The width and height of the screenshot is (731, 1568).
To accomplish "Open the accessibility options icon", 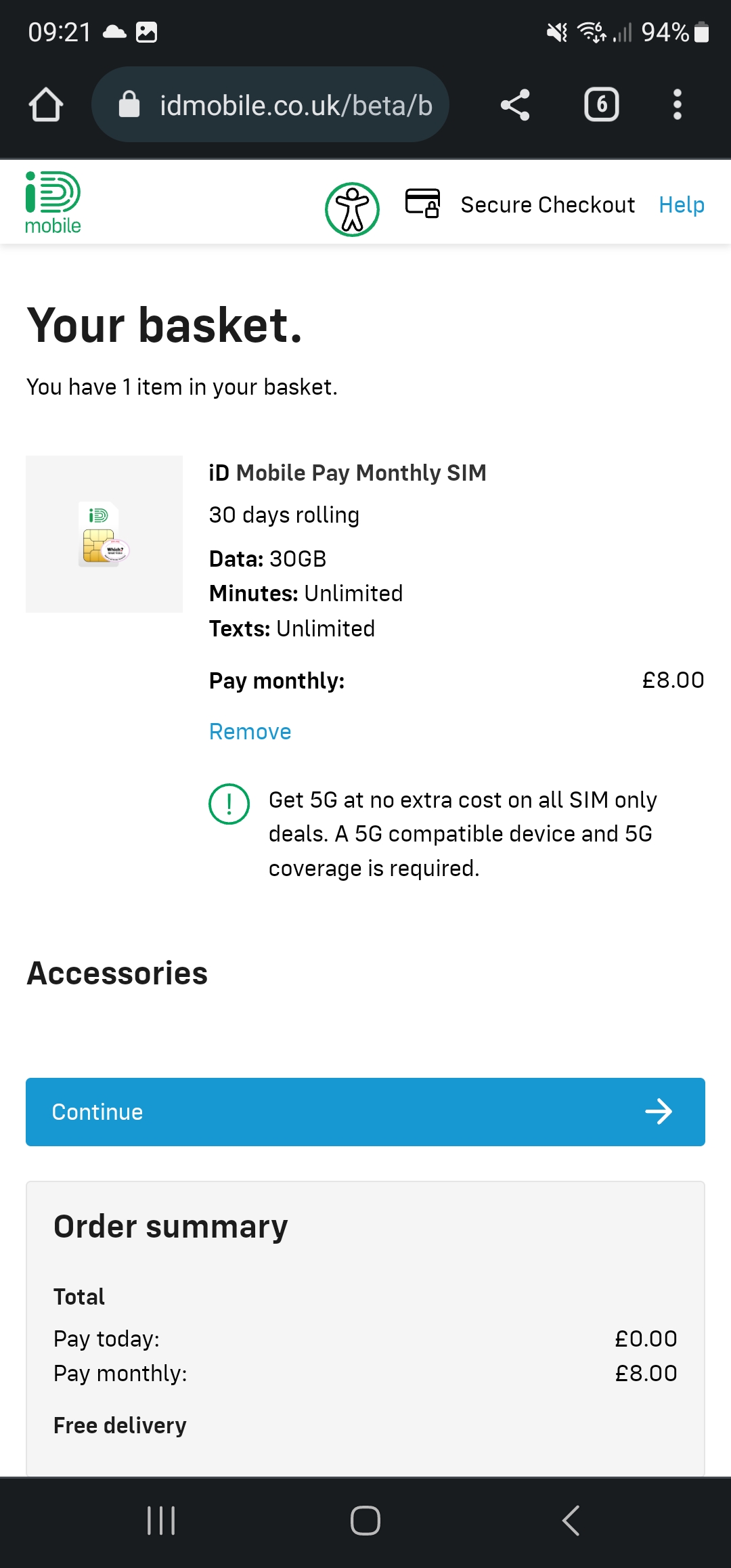I will click(352, 209).
